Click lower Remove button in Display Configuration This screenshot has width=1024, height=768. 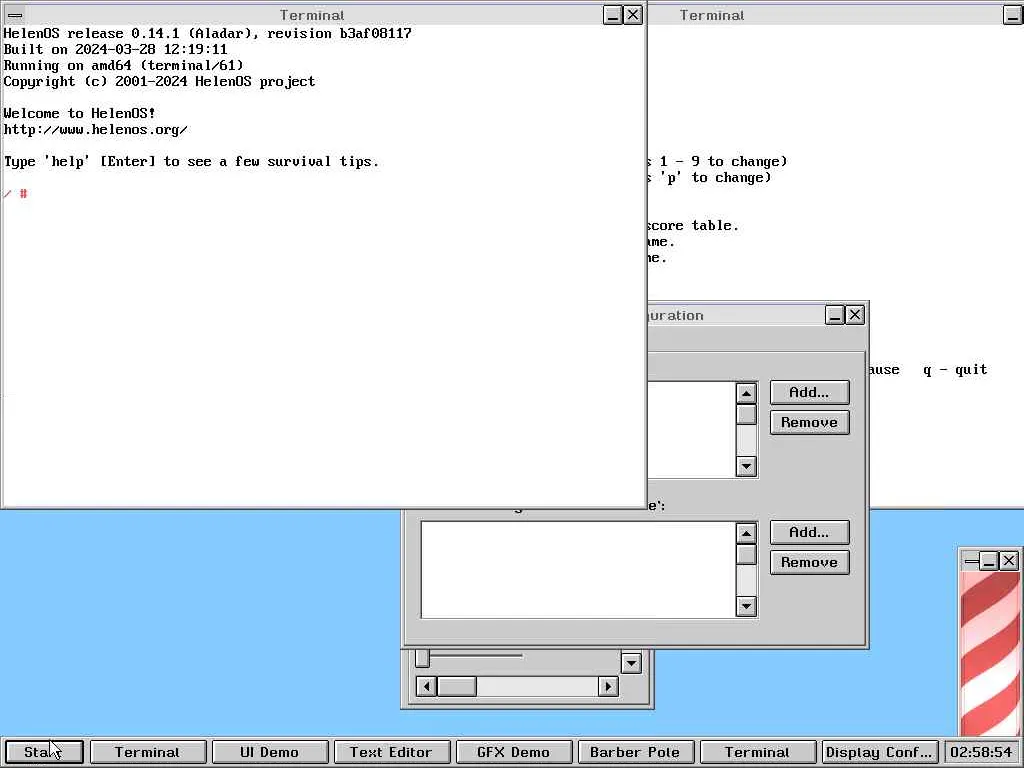pos(810,562)
